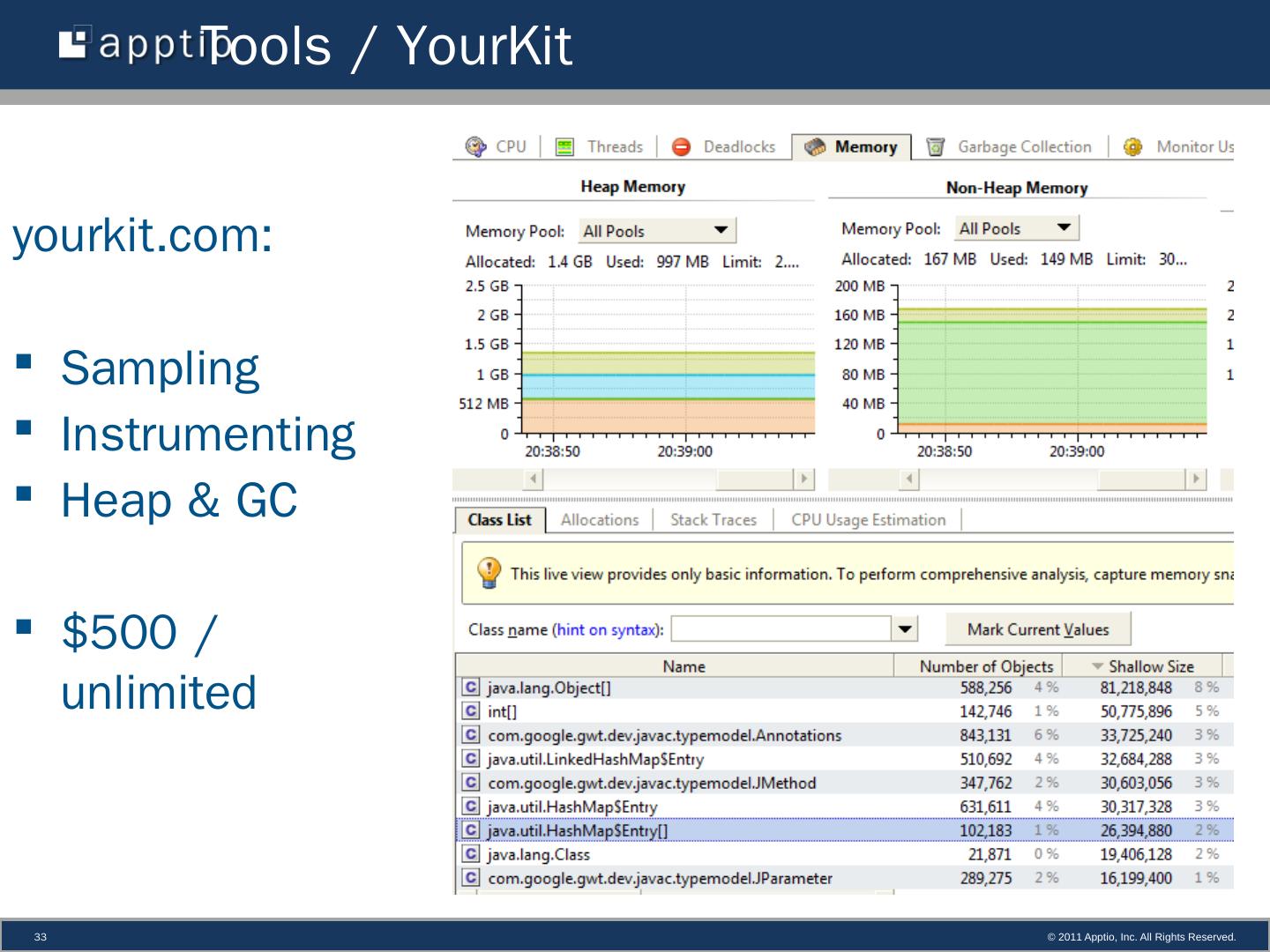Click class icon beside typemodel.Annotations
1270x952 pixels.
point(471,735)
